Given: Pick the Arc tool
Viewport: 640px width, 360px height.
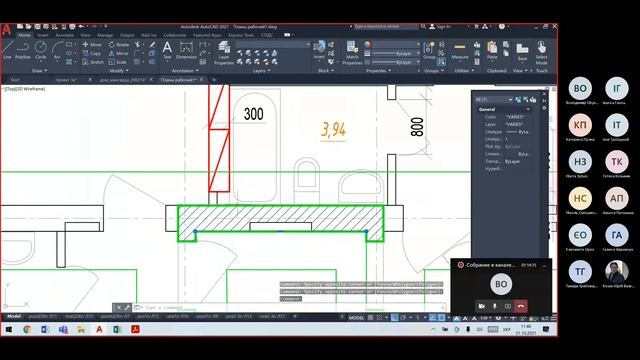Looking at the screenshot, I should [57, 51].
